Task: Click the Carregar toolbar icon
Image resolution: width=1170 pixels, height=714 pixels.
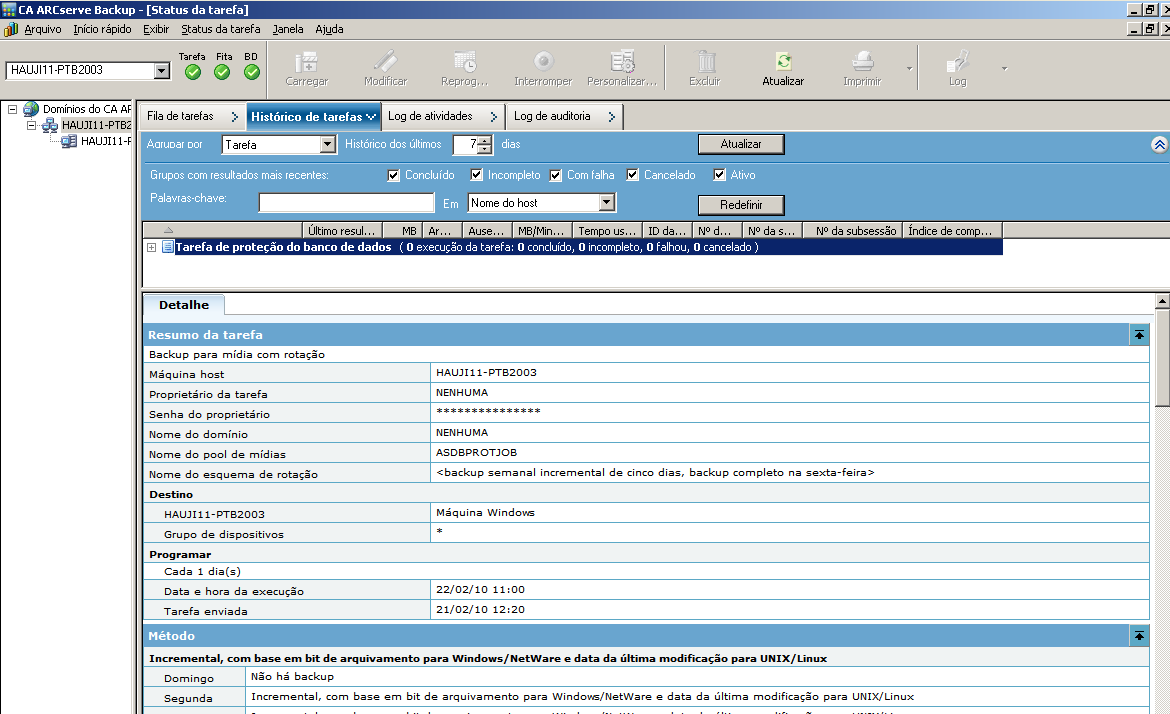Action: [306, 62]
